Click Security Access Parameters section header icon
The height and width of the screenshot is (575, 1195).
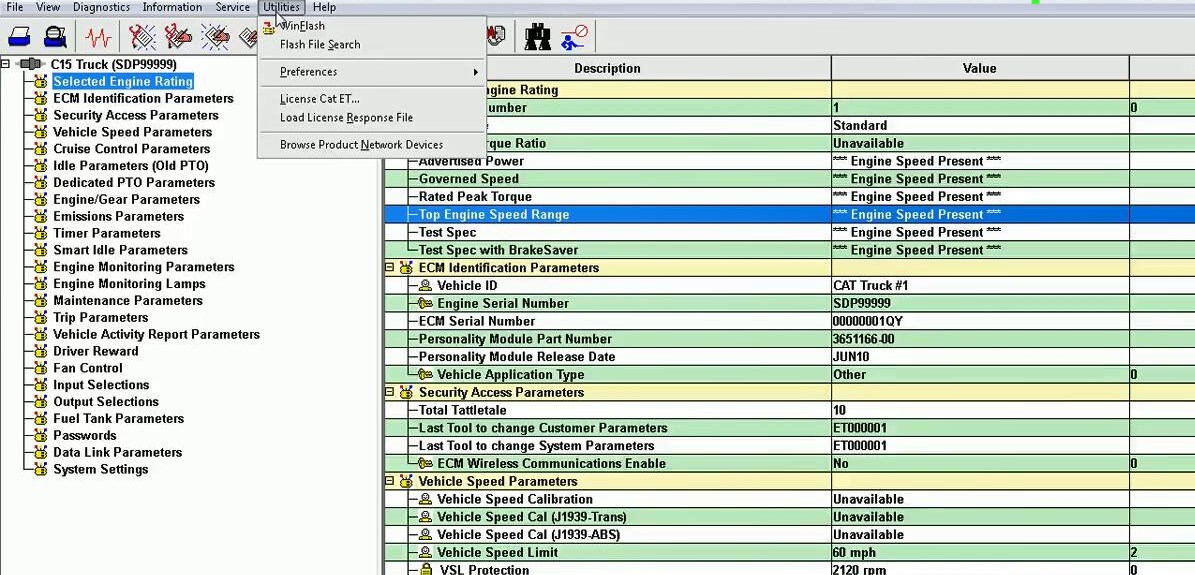point(406,393)
